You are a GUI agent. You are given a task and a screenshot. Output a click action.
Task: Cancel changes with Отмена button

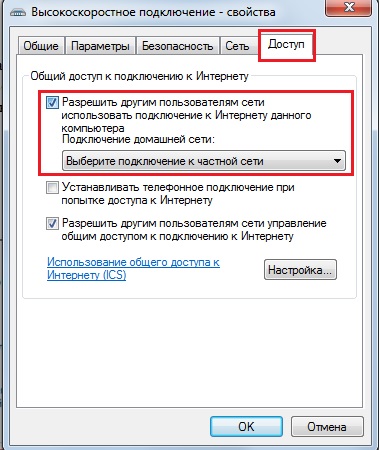click(327, 426)
